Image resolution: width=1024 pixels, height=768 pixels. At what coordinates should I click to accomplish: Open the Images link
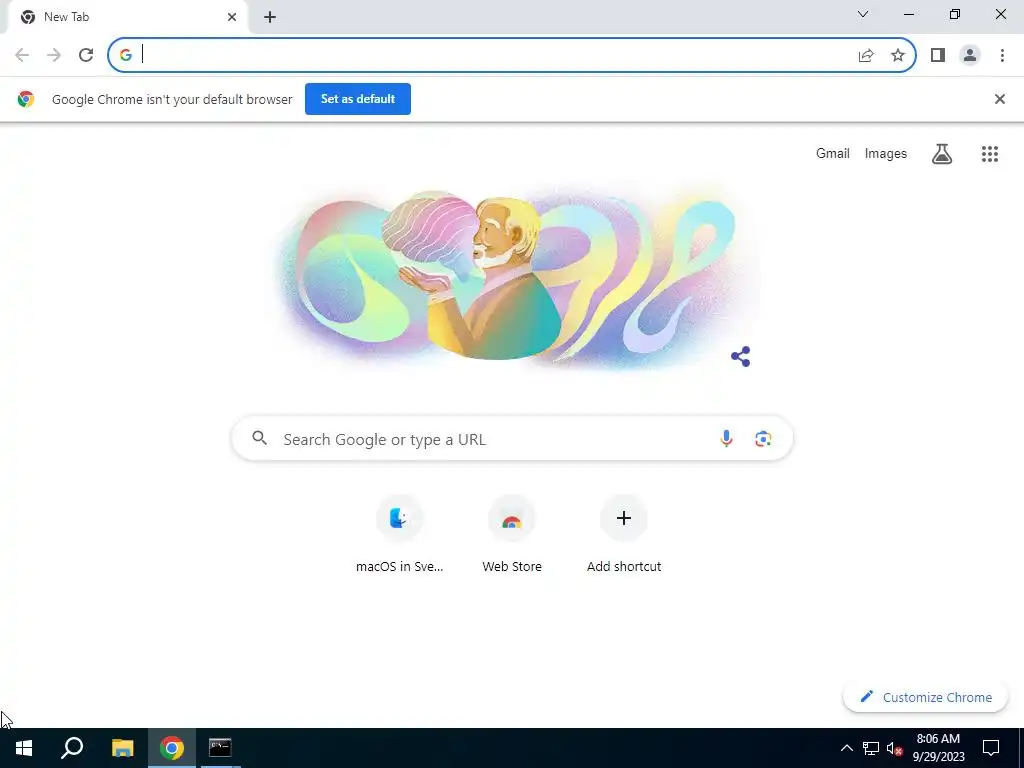click(x=886, y=153)
